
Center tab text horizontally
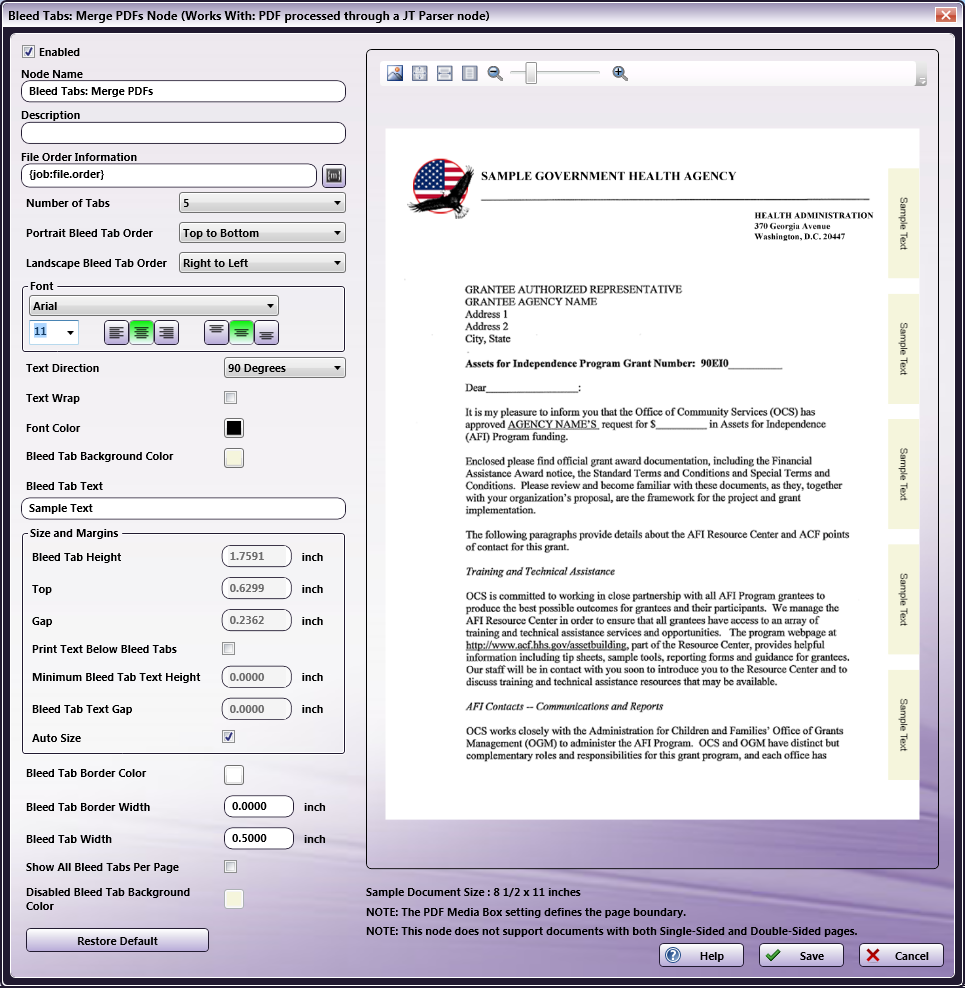tap(142, 332)
